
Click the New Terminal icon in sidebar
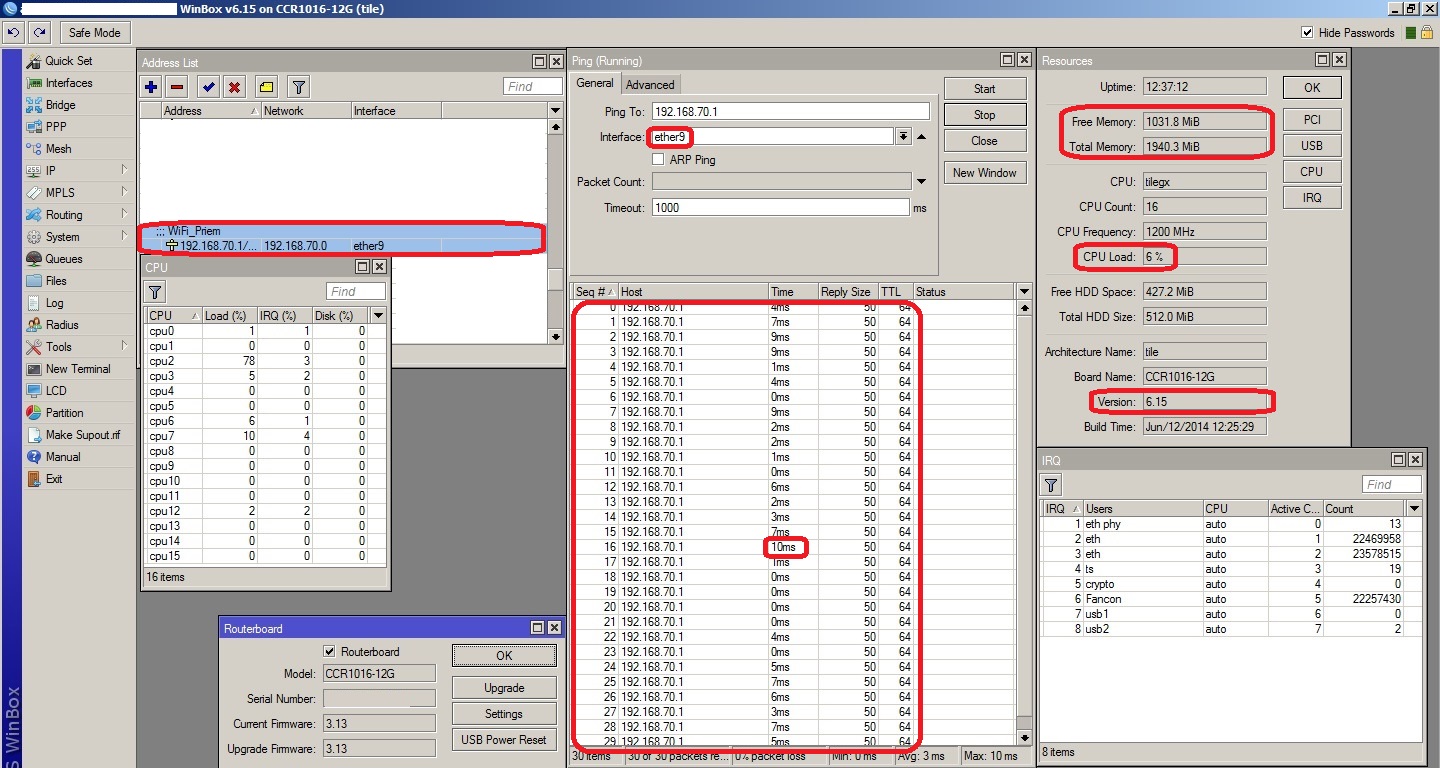(x=34, y=369)
